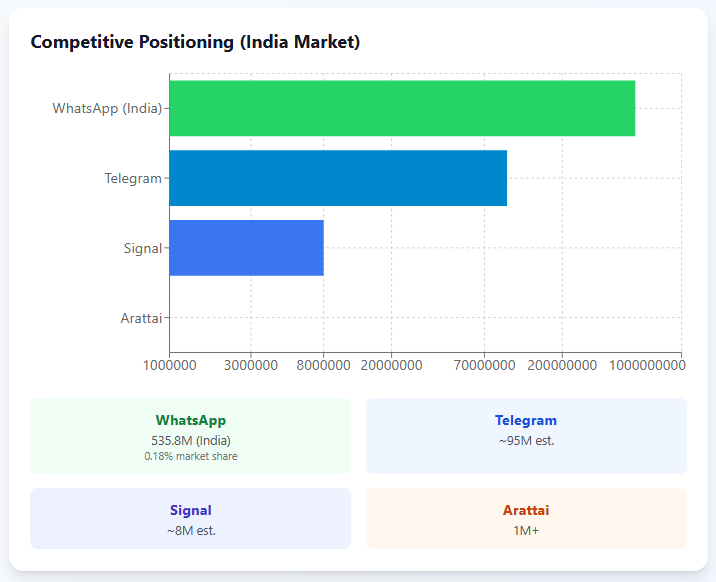Click the green WhatsApp (India) bar
Image resolution: width=716 pixels, height=582 pixels.
pyautogui.click(x=402, y=108)
